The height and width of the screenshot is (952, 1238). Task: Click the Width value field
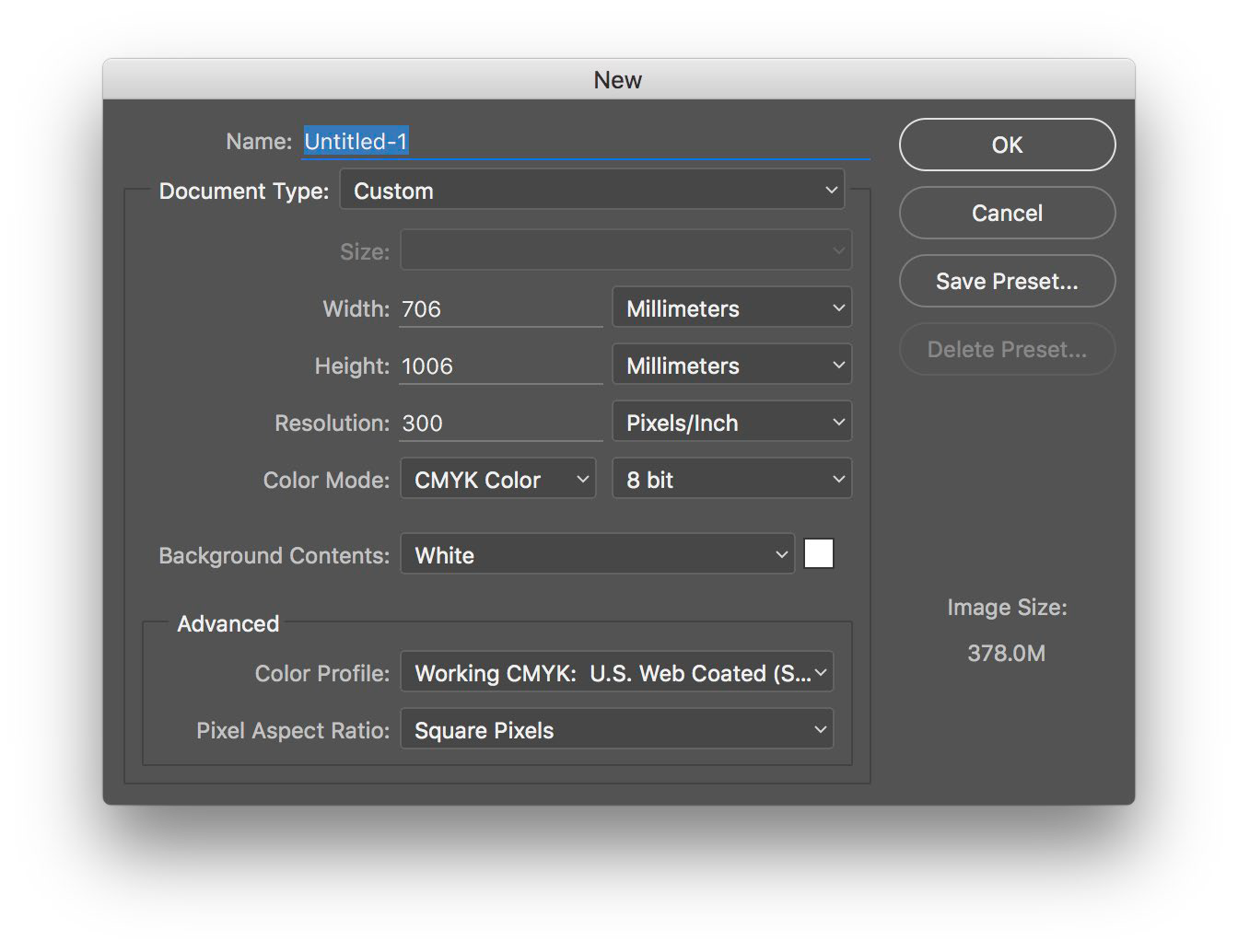point(501,309)
